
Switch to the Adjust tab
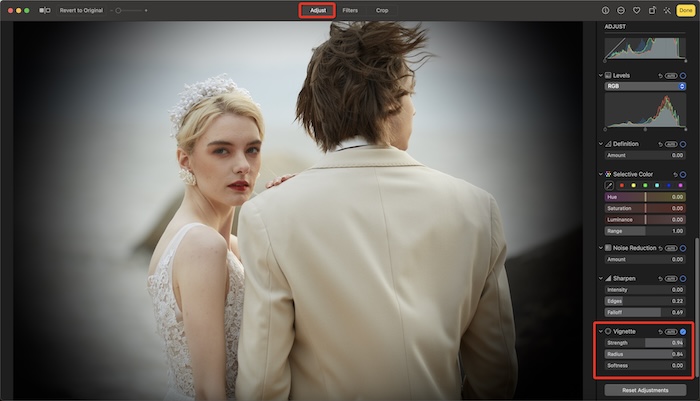[x=318, y=10]
